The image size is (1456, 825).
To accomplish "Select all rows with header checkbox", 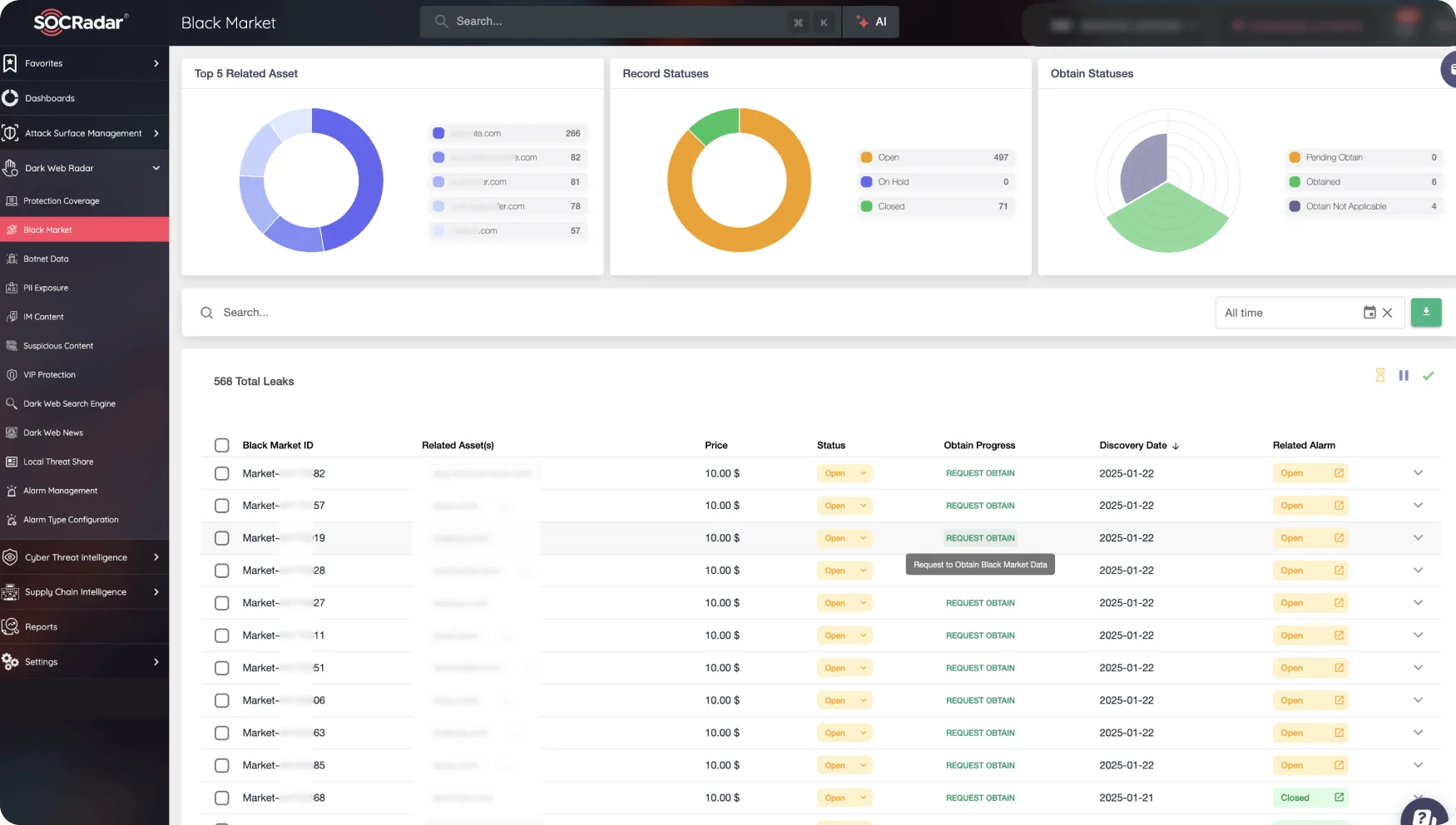I will pyautogui.click(x=221, y=446).
